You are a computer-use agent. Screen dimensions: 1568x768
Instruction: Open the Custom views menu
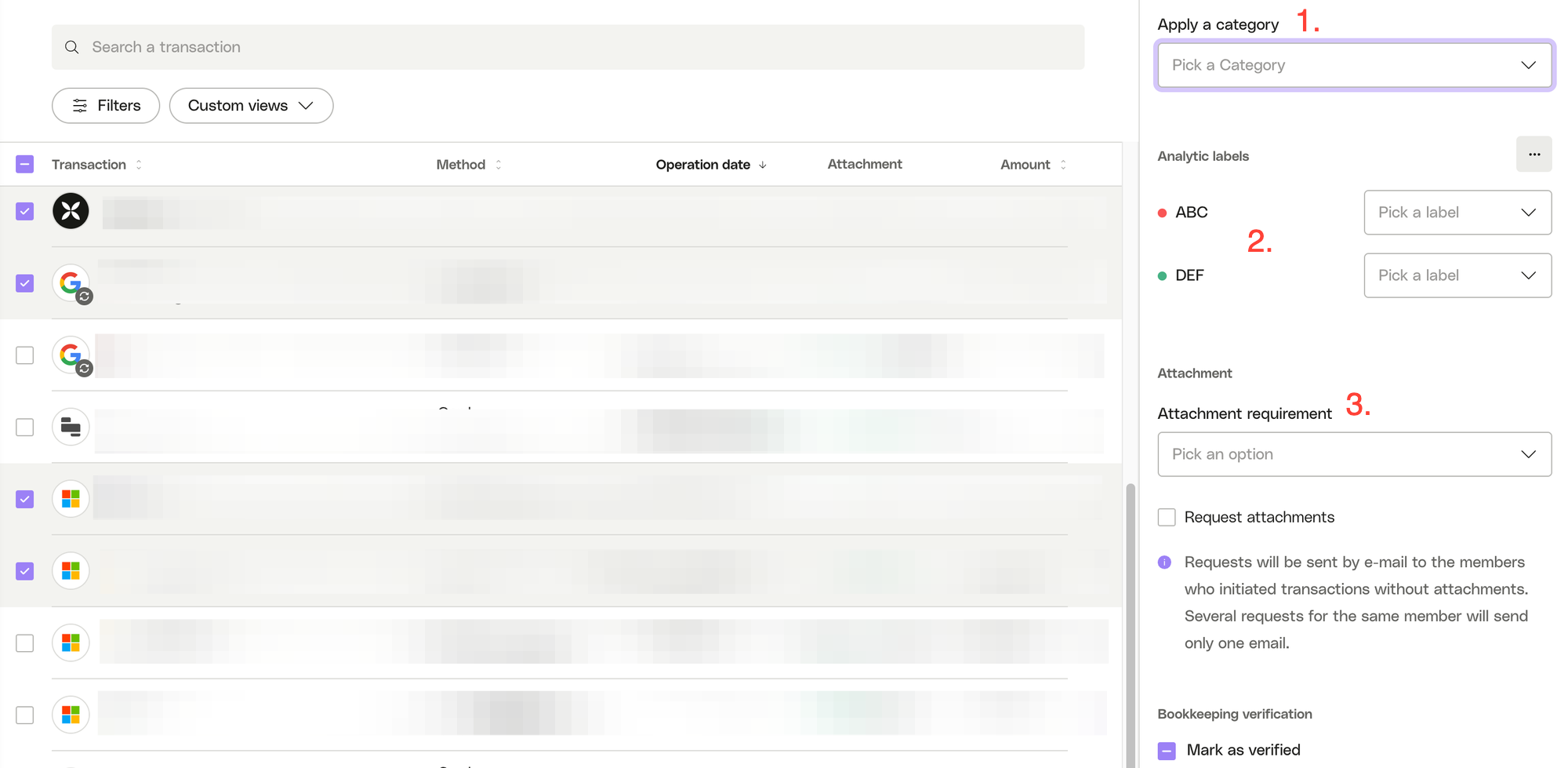pyautogui.click(x=251, y=106)
